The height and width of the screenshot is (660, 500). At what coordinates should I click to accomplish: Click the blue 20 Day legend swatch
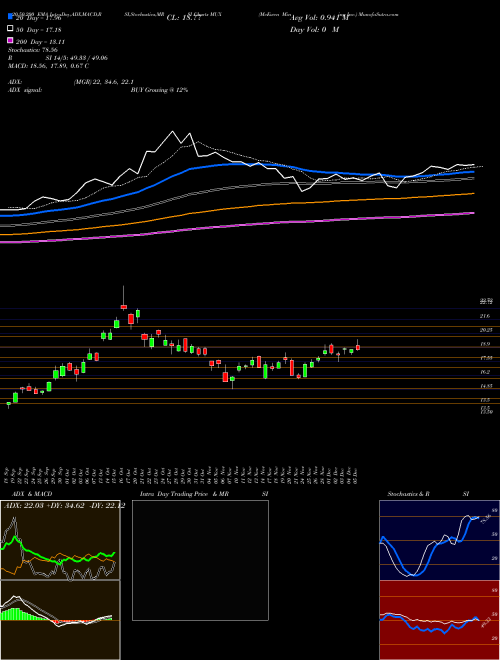click(10, 17)
